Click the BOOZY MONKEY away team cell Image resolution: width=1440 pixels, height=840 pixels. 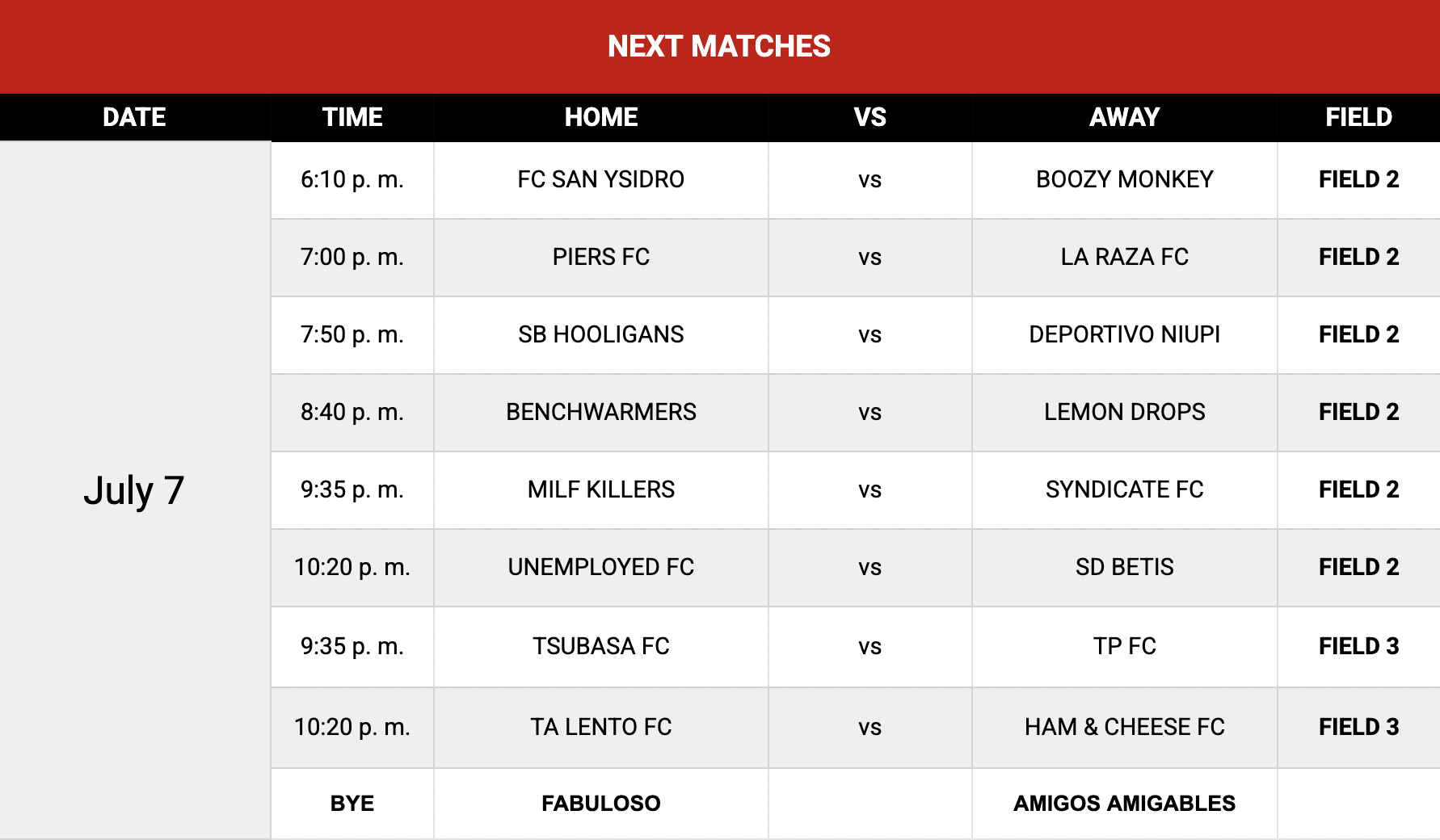point(1124,179)
